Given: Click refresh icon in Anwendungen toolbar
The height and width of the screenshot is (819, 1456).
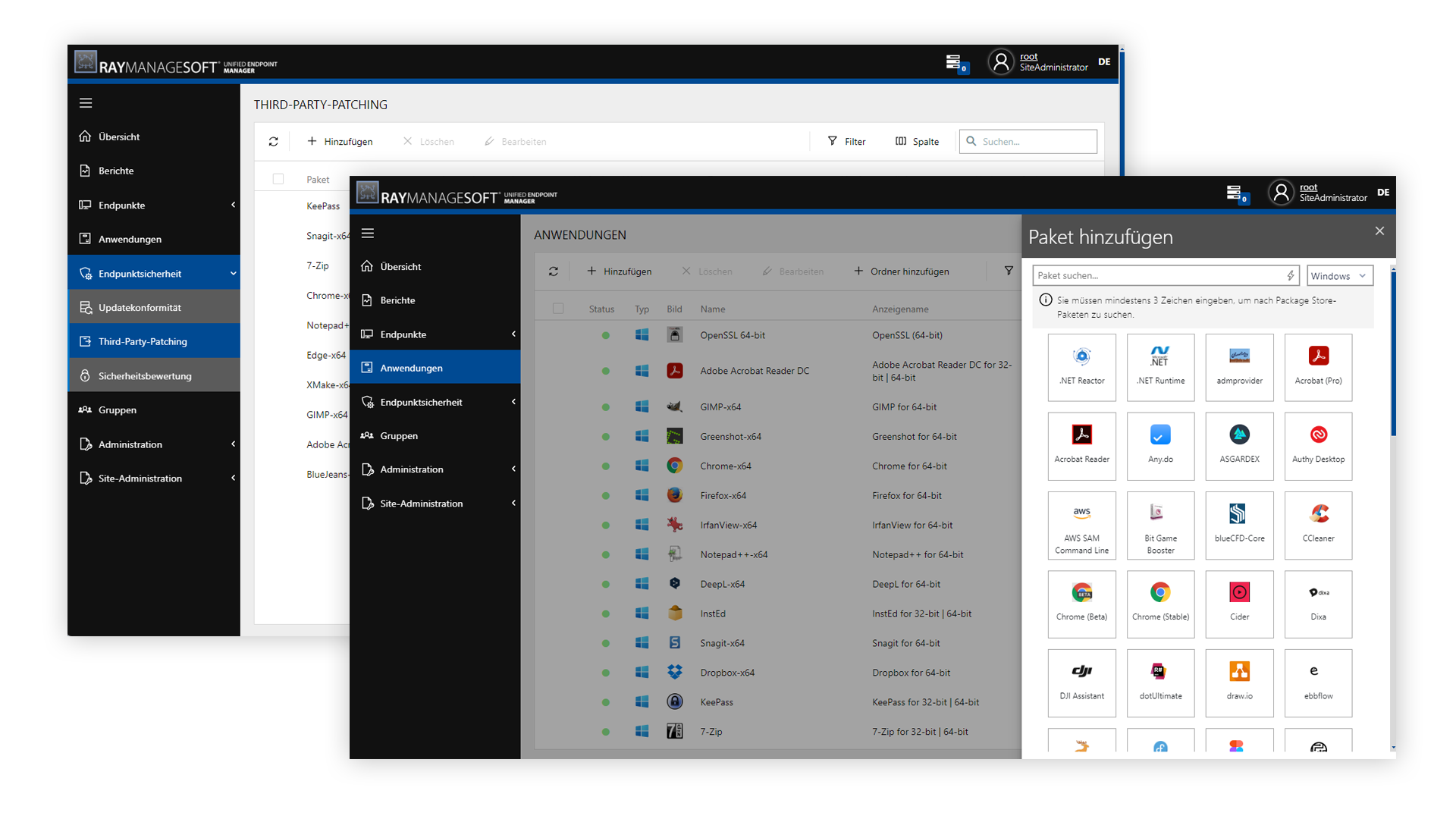Looking at the screenshot, I should (554, 271).
